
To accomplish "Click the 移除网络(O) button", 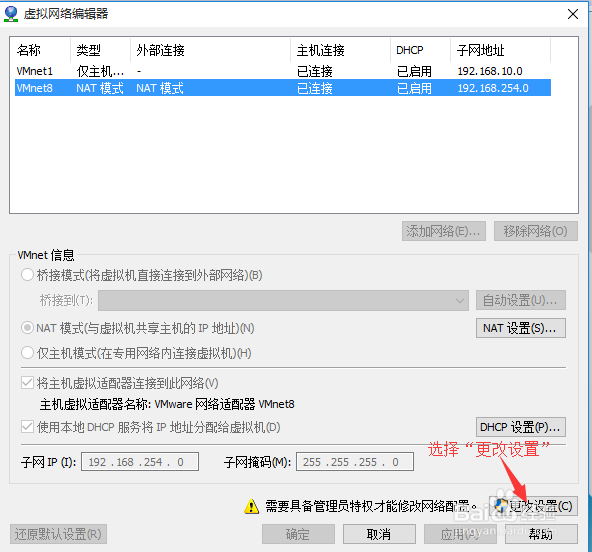I will pos(536,231).
